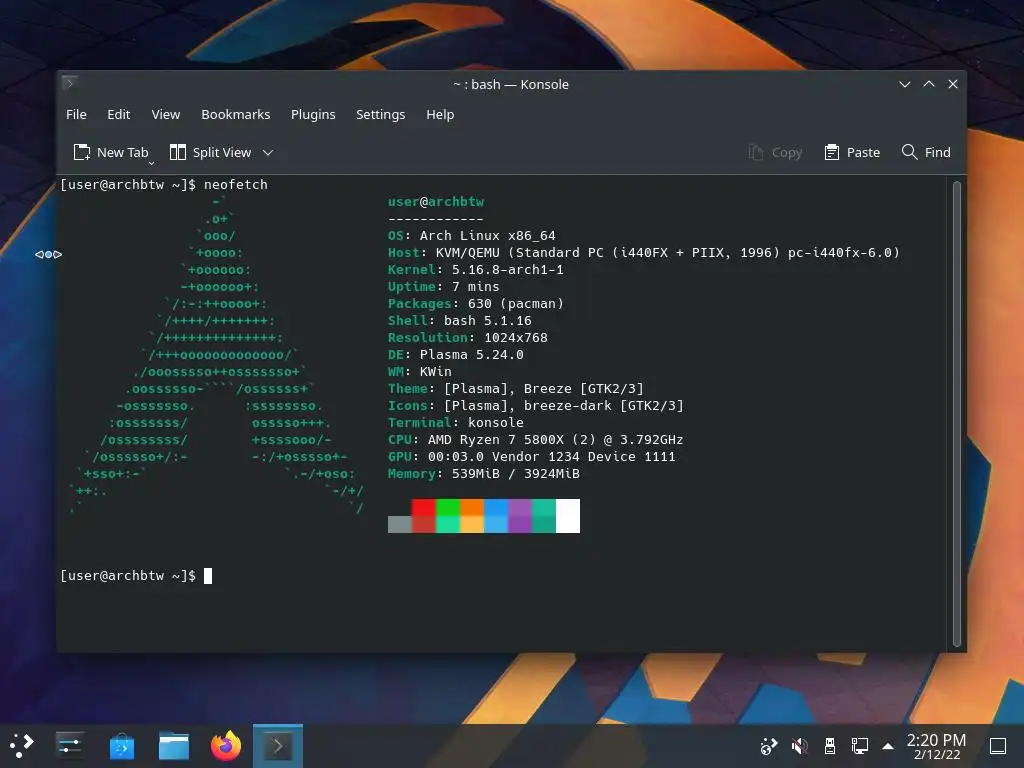Click the Split View button
The height and width of the screenshot is (768, 1024).
pyautogui.click(x=210, y=152)
